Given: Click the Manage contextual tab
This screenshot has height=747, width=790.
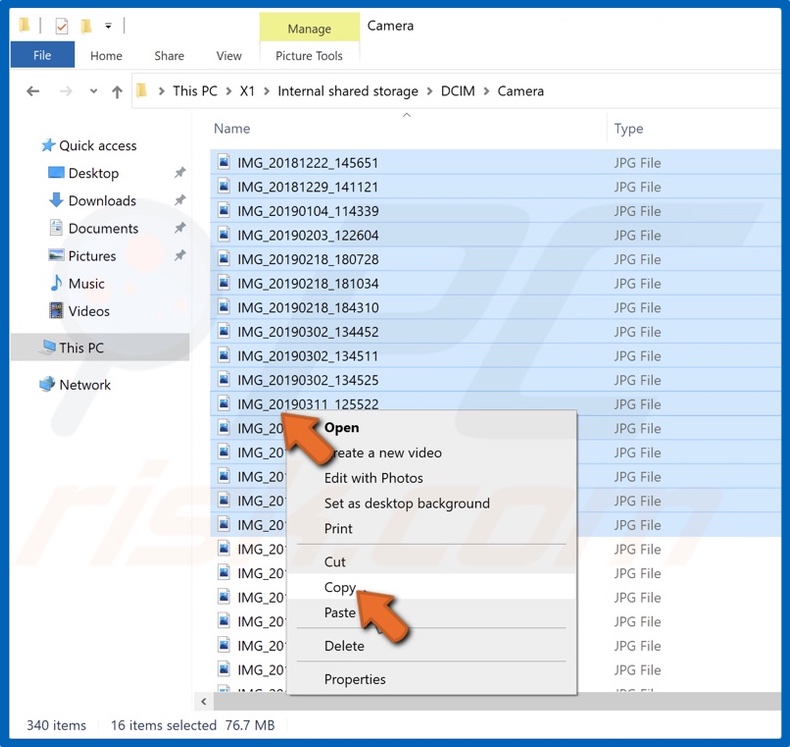Looking at the screenshot, I should click(309, 28).
